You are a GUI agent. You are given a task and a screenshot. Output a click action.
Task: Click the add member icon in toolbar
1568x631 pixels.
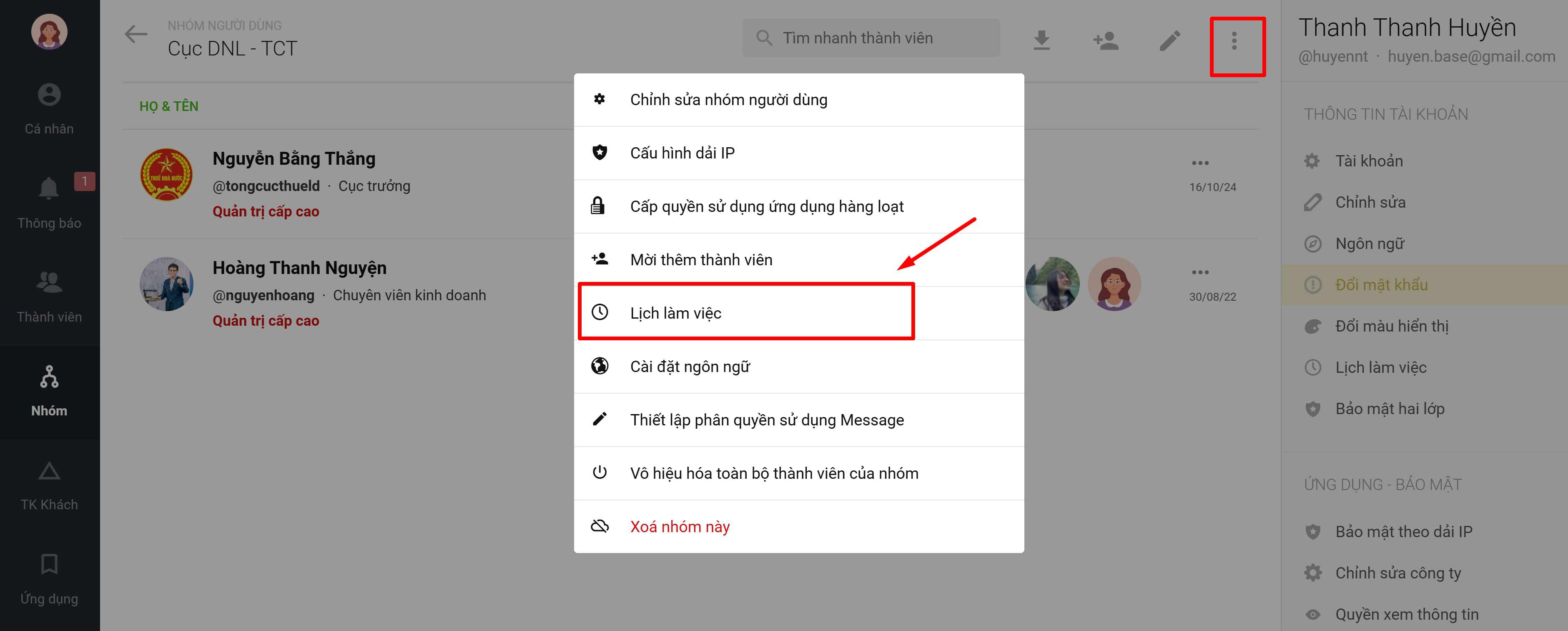(x=1105, y=40)
